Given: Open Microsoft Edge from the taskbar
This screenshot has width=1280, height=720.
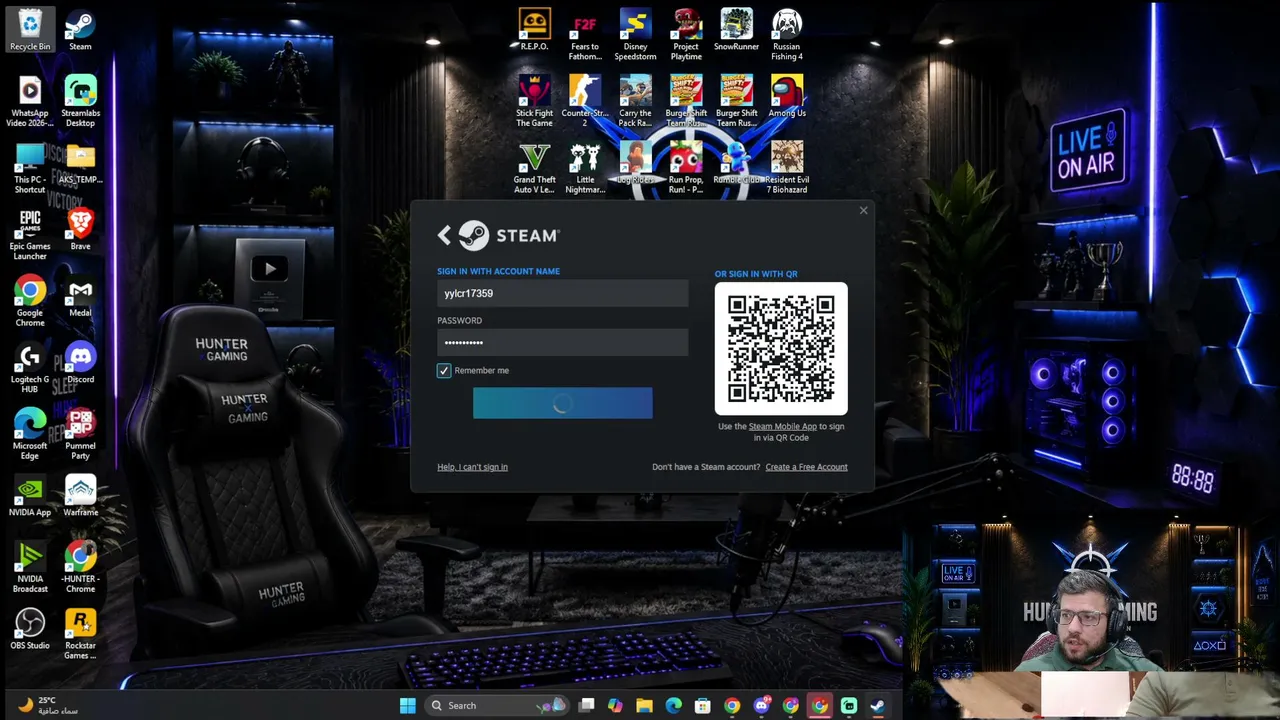Looking at the screenshot, I should [x=673, y=705].
